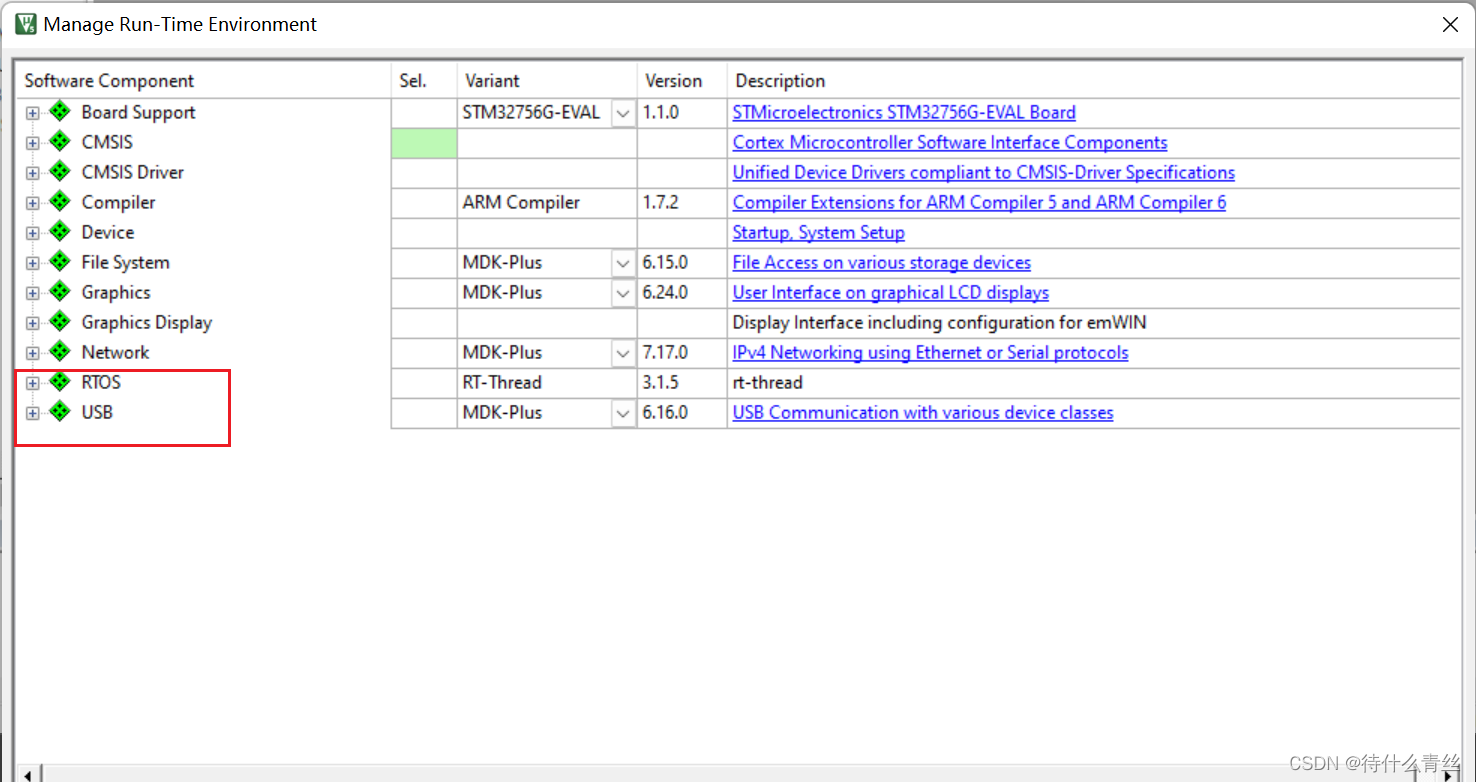Click the ARM Compiler variant cell

point(547,203)
